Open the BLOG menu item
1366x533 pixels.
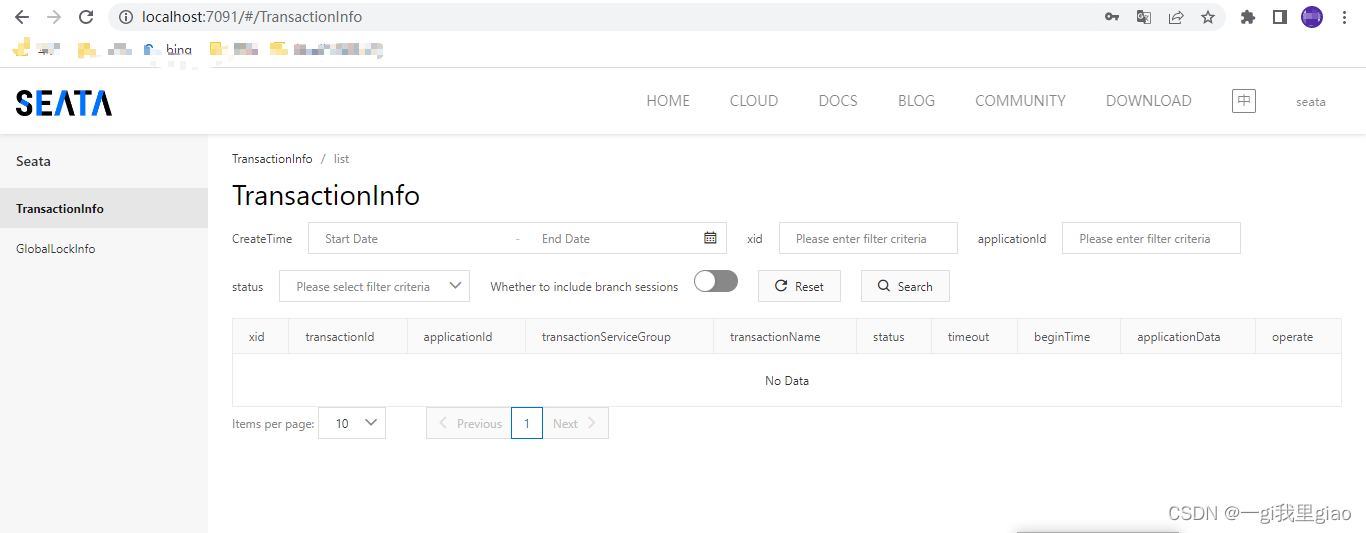(916, 101)
